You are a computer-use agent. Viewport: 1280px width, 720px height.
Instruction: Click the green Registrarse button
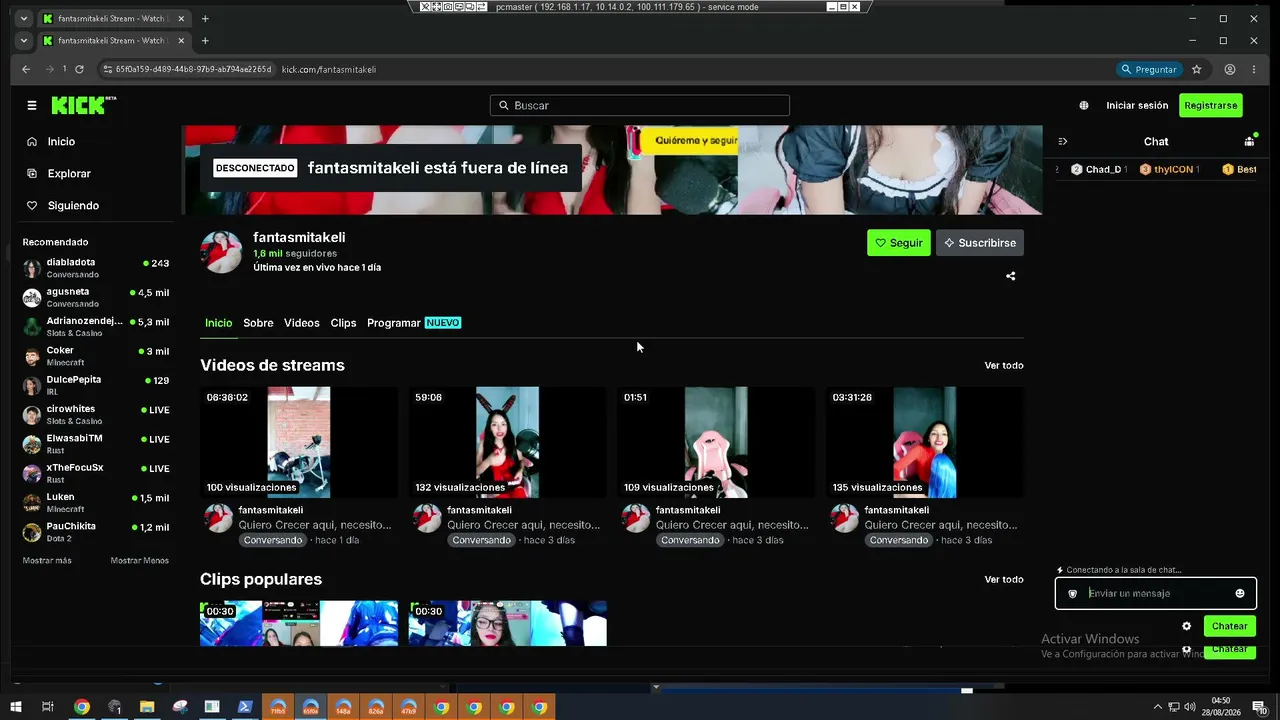(x=1210, y=105)
